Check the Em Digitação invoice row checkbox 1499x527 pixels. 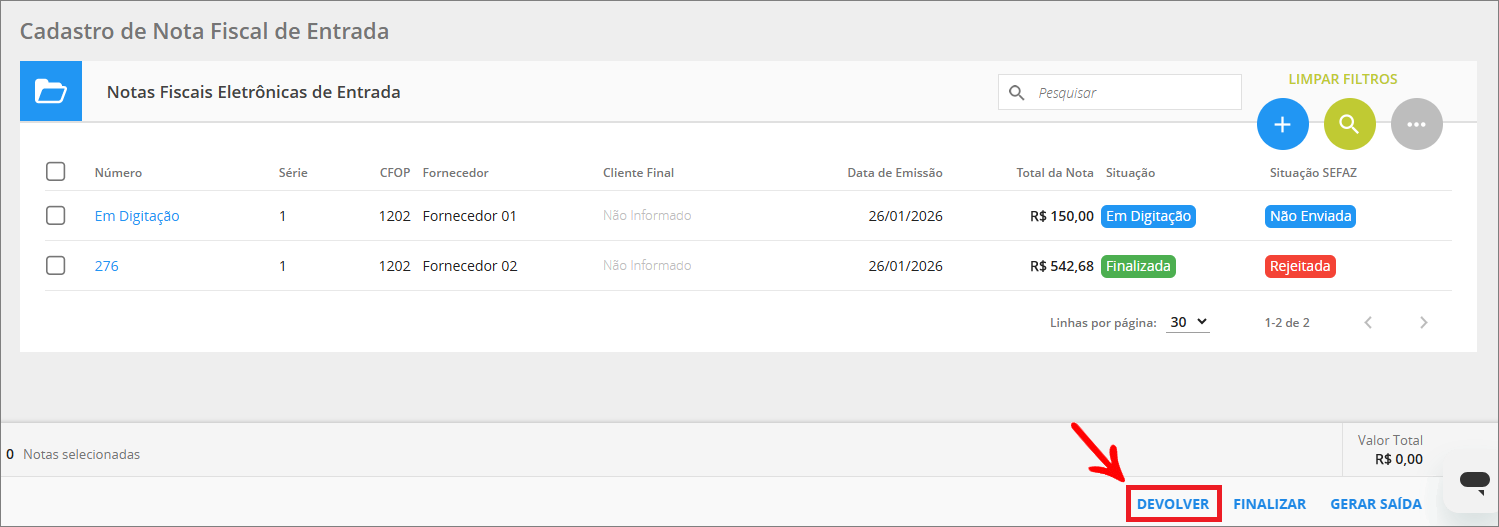[56, 216]
